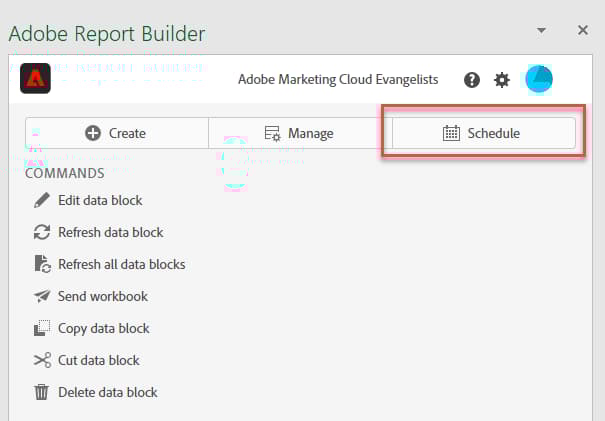The height and width of the screenshot is (421, 605).
Task: Click the blue user profile avatar
Action: click(x=540, y=79)
